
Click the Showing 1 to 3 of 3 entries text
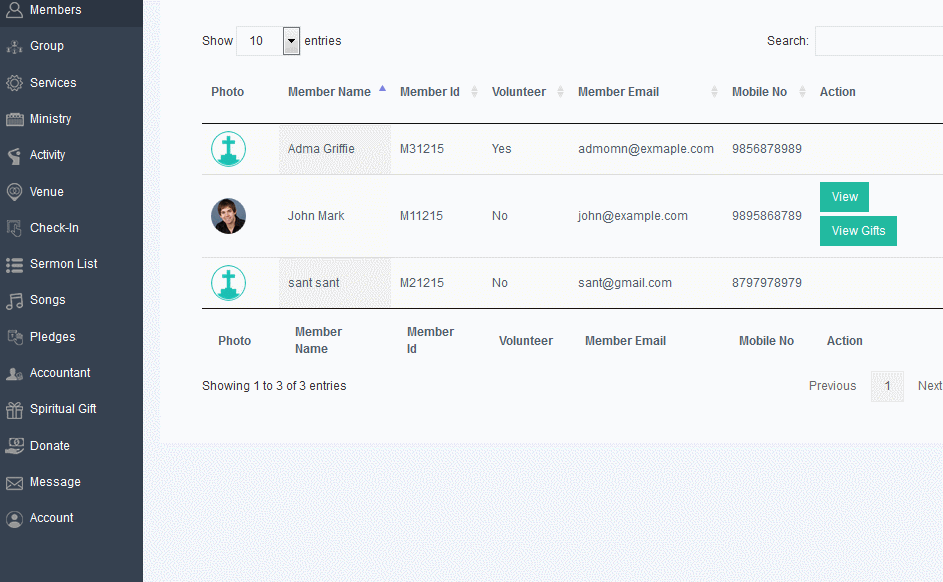click(x=274, y=385)
